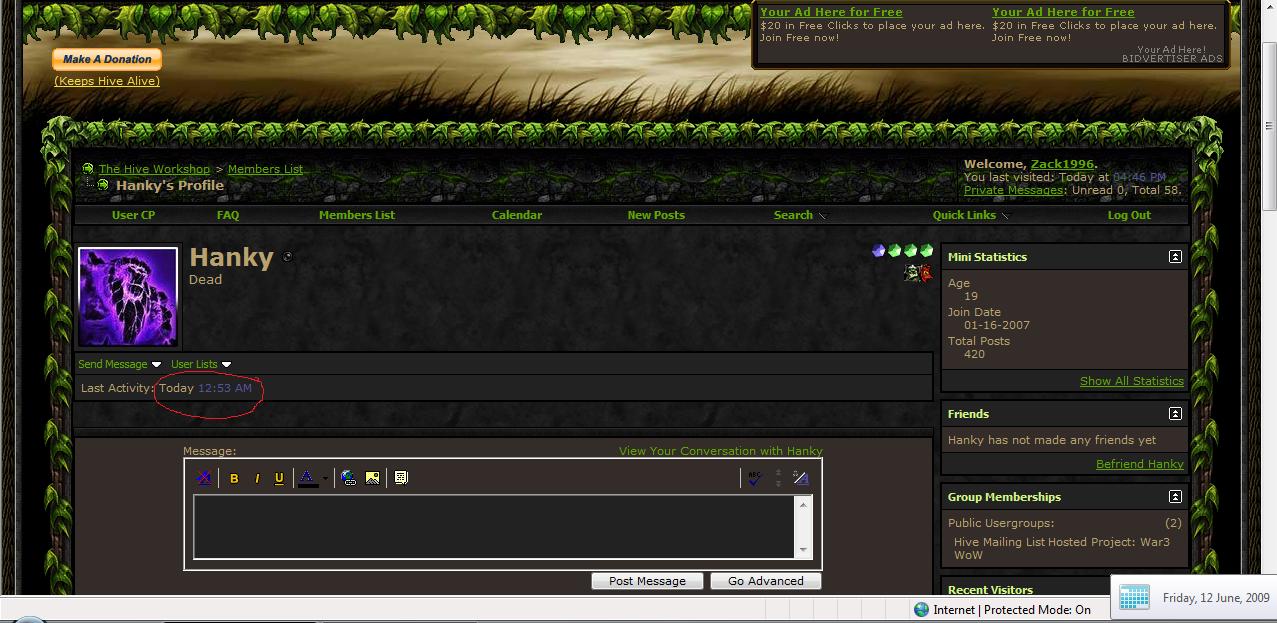Click the Remove Text Formatting icon
Image resolution: width=1277 pixels, height=623 pixels.
pyautogui.click(x=204, y=478)
